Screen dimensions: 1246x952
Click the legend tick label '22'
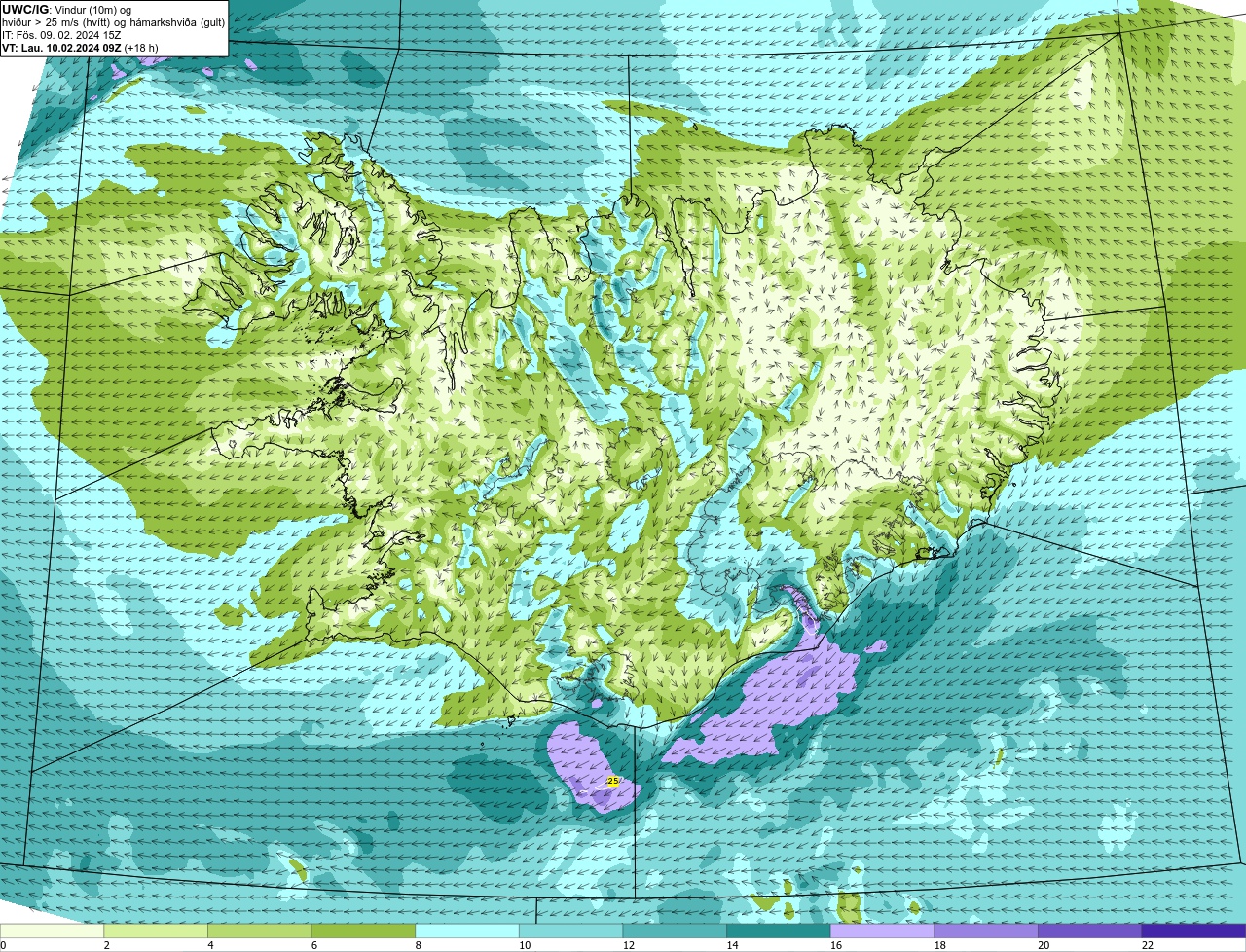(1148, 945)
